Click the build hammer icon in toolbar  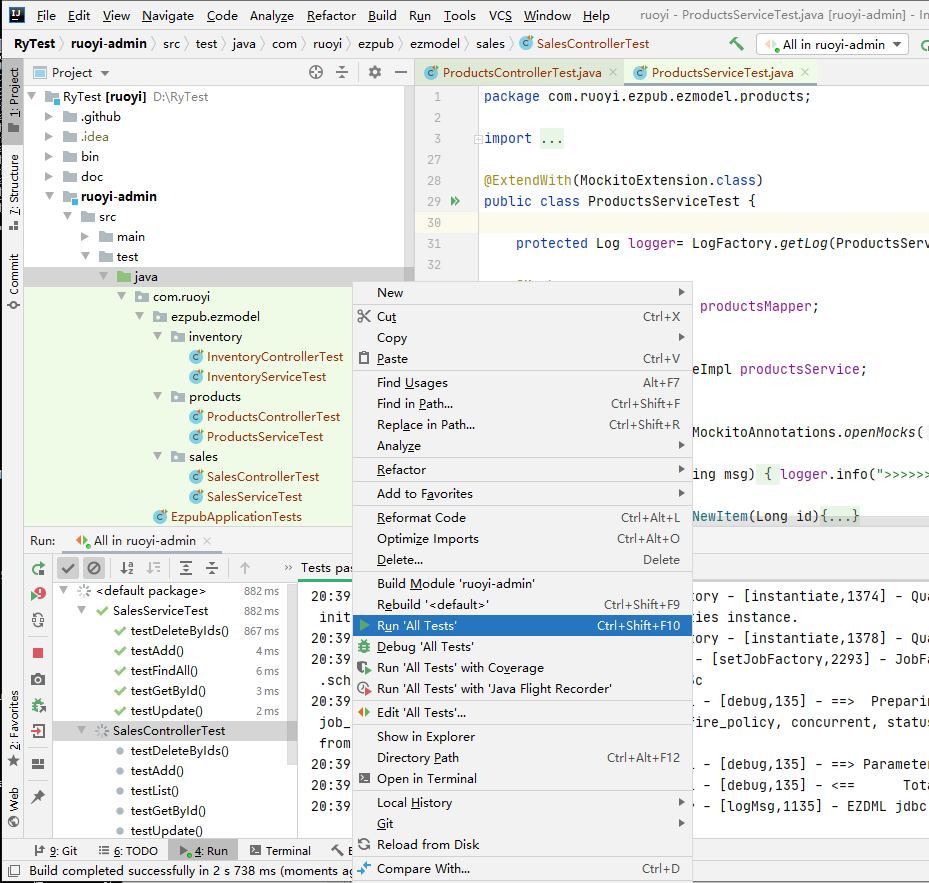click(737, 44)
